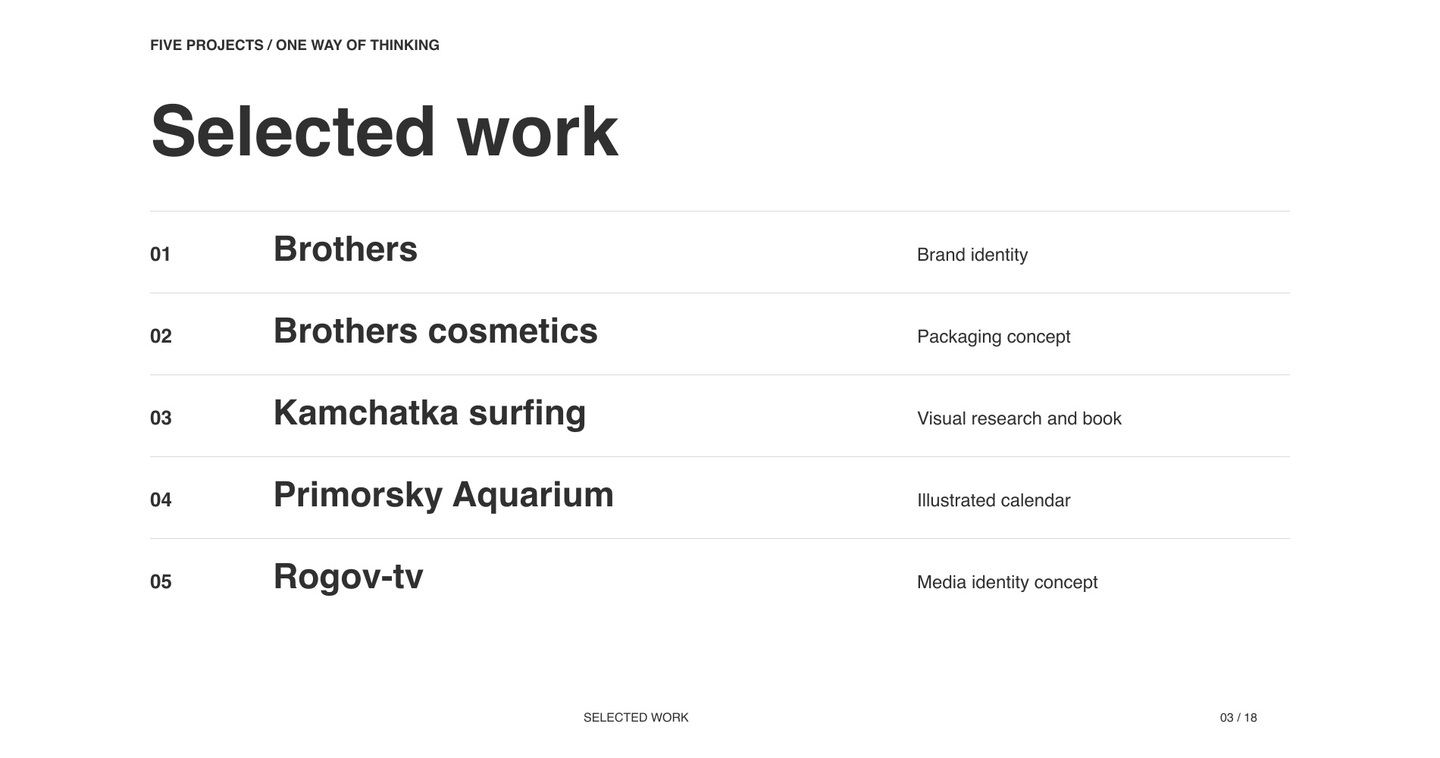Select the Media identity concept text
Image resolution: width=1440 pixels, height=758 pixels.
[x=1007, y=582]
